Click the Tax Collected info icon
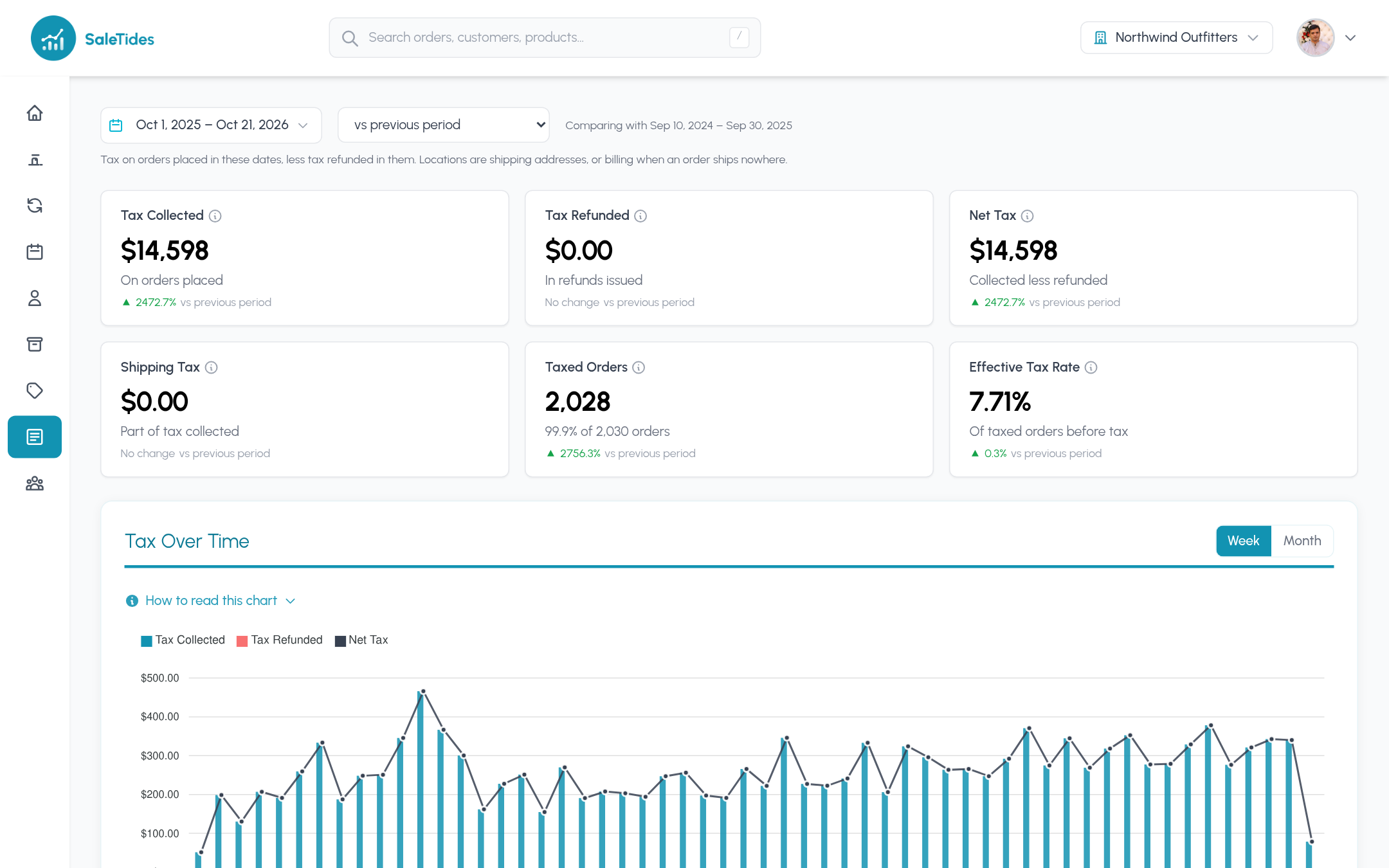The width and height of the screenshot is (1389, 868). pos(215,216)
